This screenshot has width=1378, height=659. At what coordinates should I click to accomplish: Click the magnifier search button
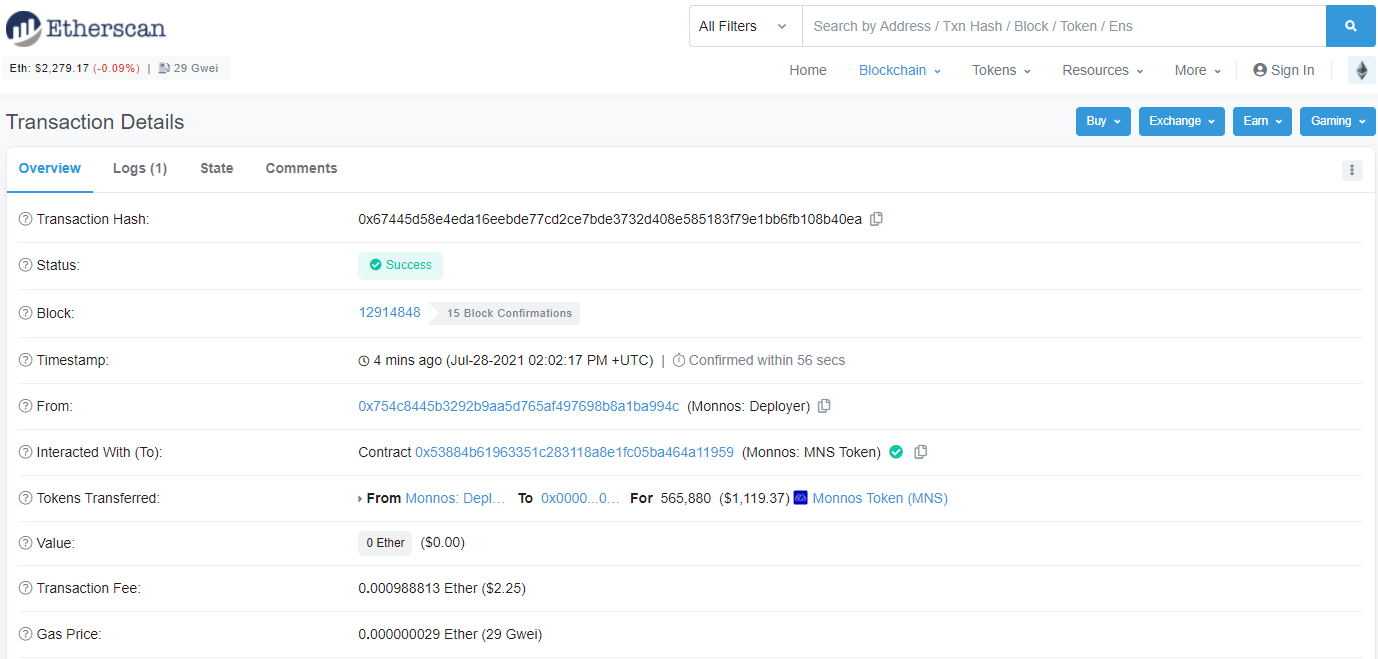point(1351,26)
